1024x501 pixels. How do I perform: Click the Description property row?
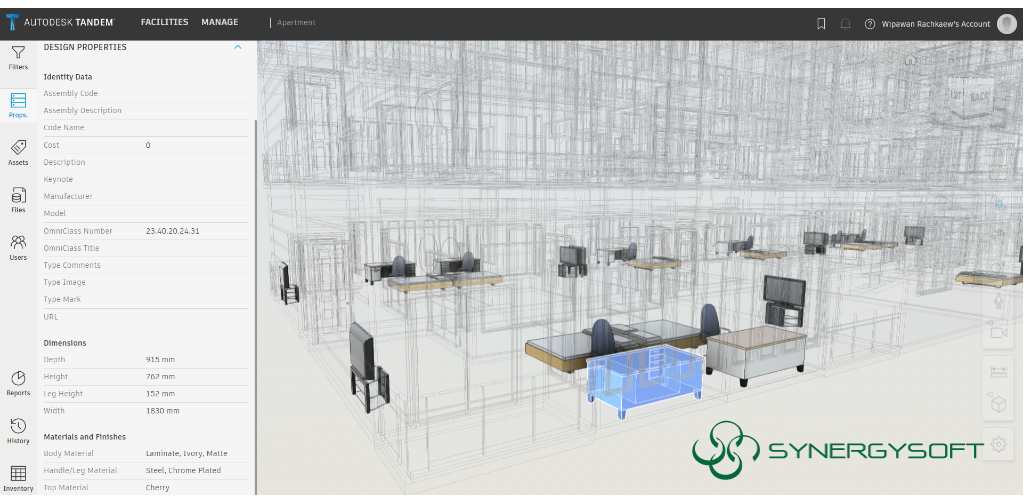pos(146,162)
